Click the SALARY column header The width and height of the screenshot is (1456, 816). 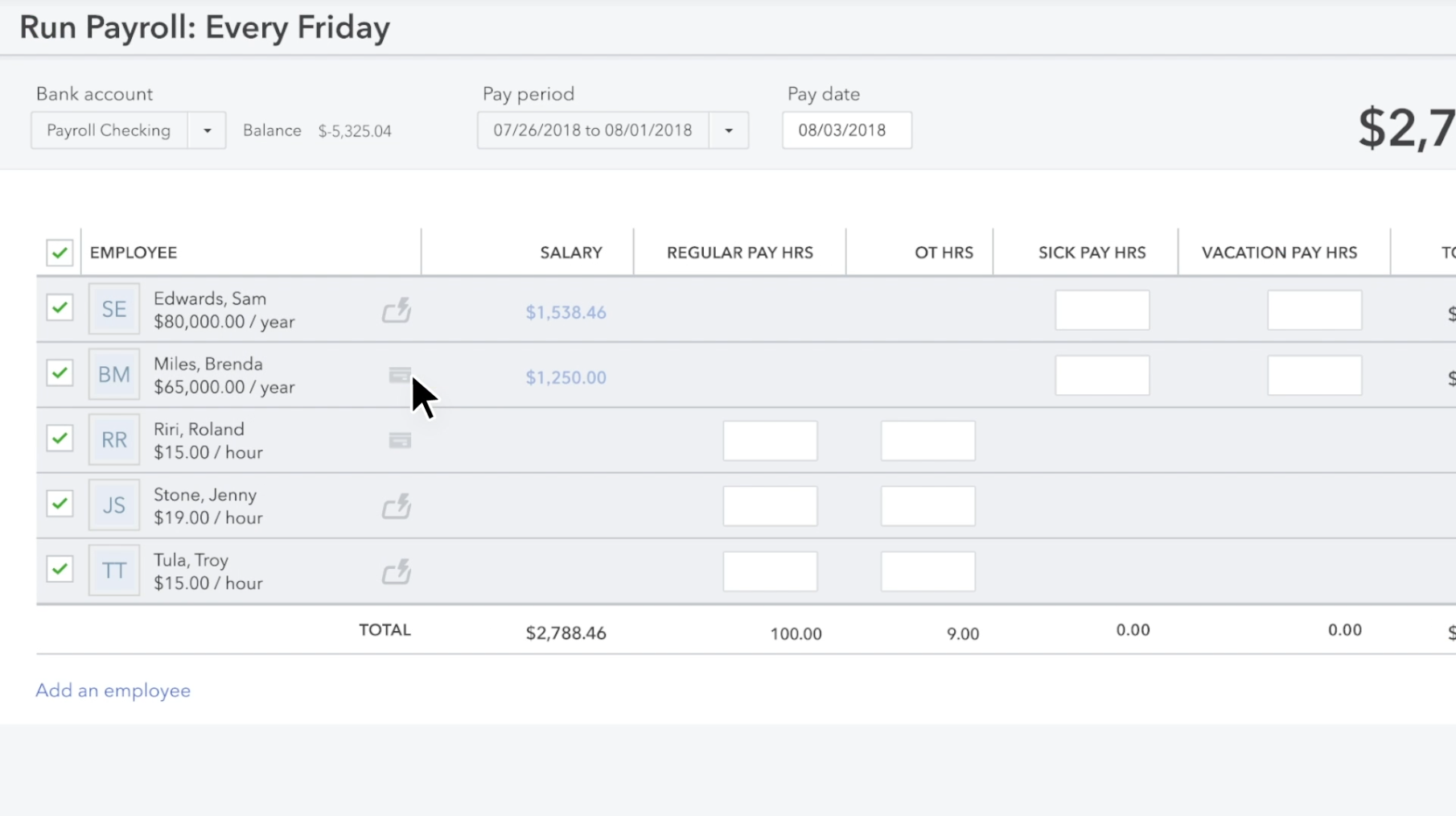click(571, 253)
